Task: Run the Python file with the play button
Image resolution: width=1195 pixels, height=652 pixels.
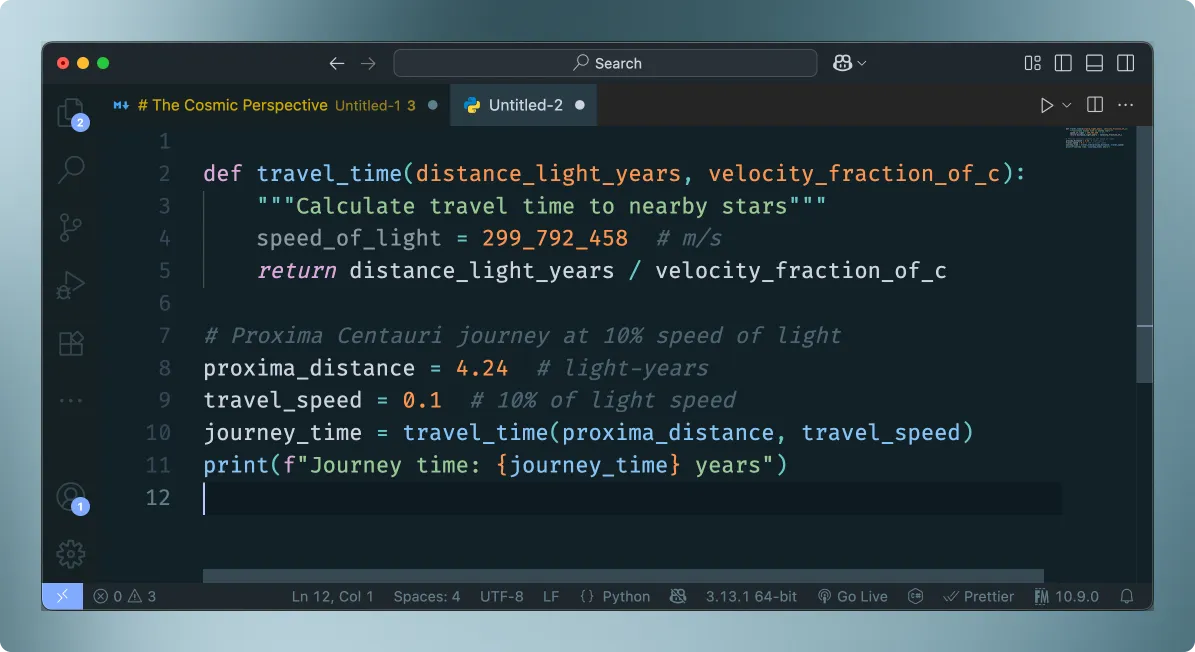Action: (x=1046, y=104)
